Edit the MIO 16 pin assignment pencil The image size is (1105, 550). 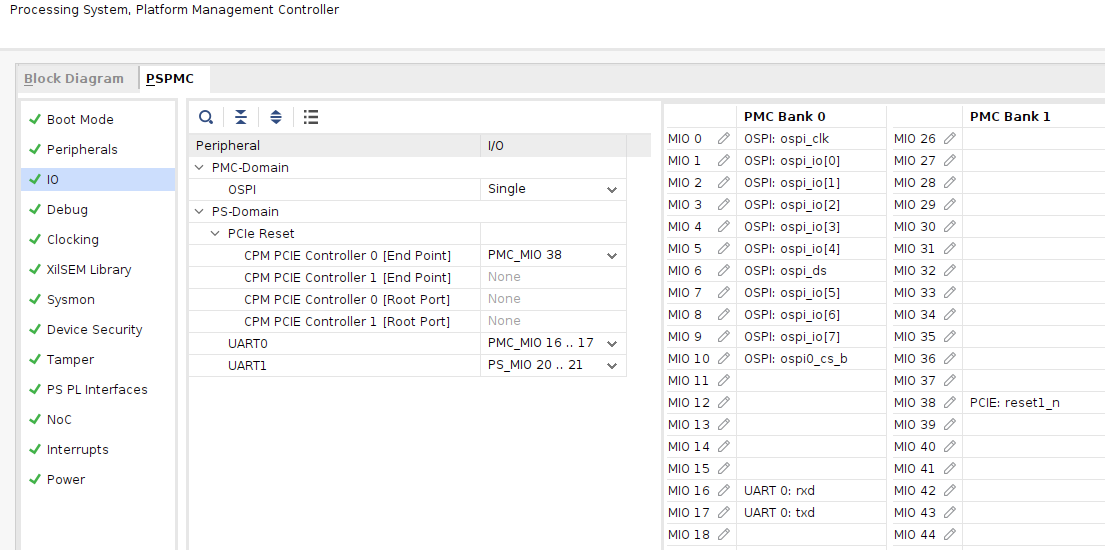tap(723, 491)
